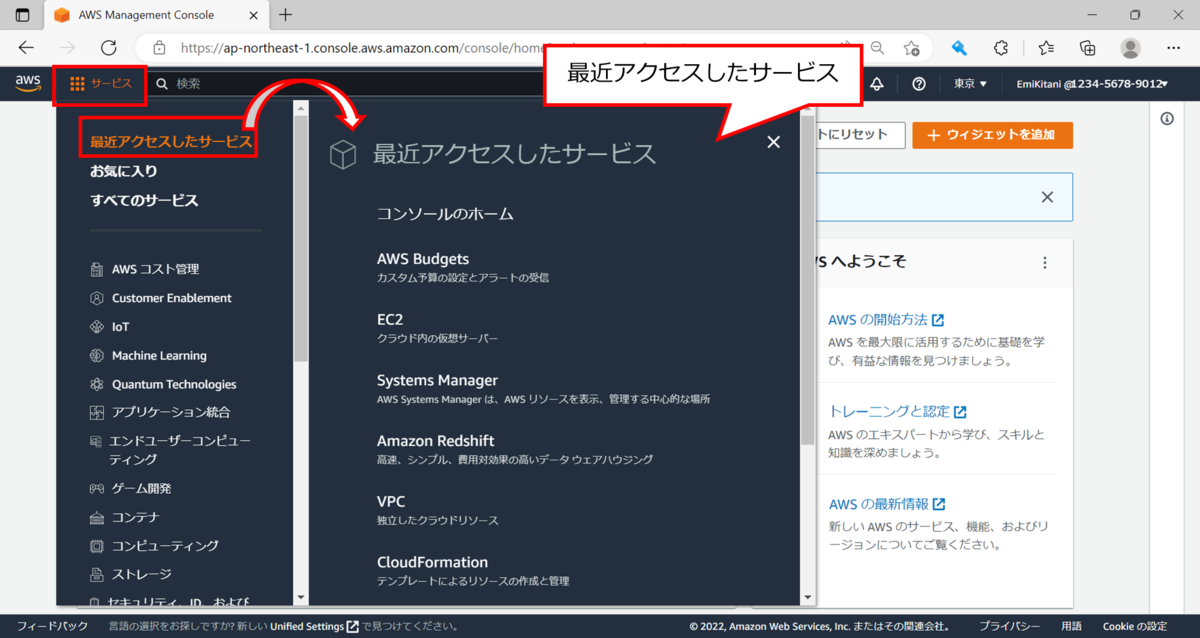Open the Services grid menu

[x=100, y=84]
